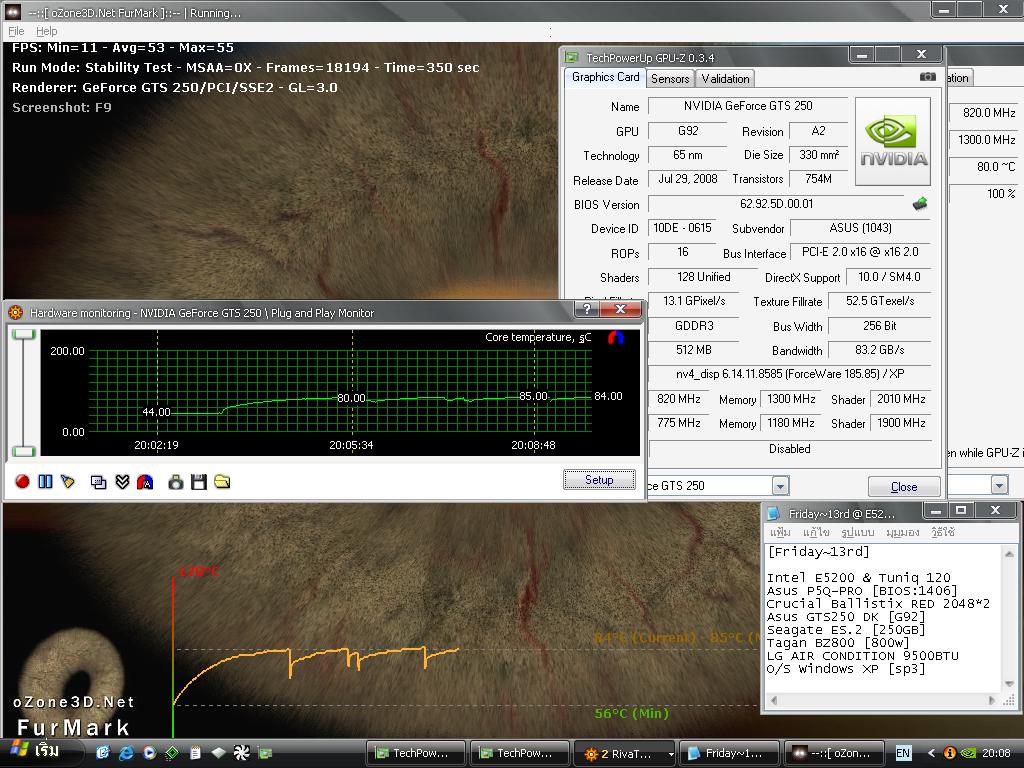The height and width of the screenshot is (768, 1024).
Task: Open the third Thai menu in Notepad
Action: tap(857, 532)
